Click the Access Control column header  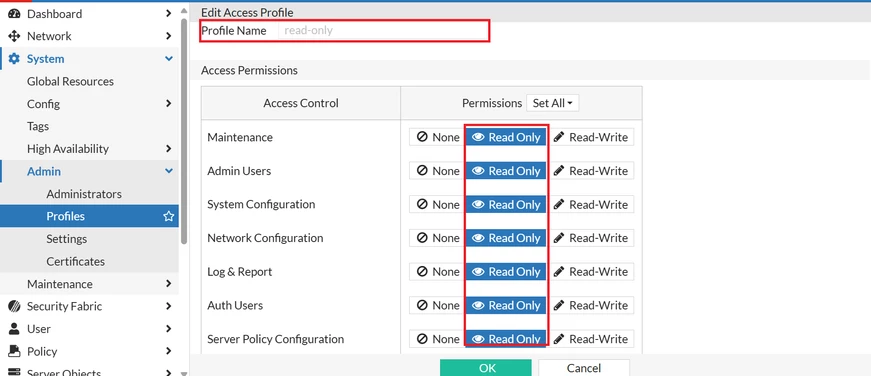[x=301, y=103]
